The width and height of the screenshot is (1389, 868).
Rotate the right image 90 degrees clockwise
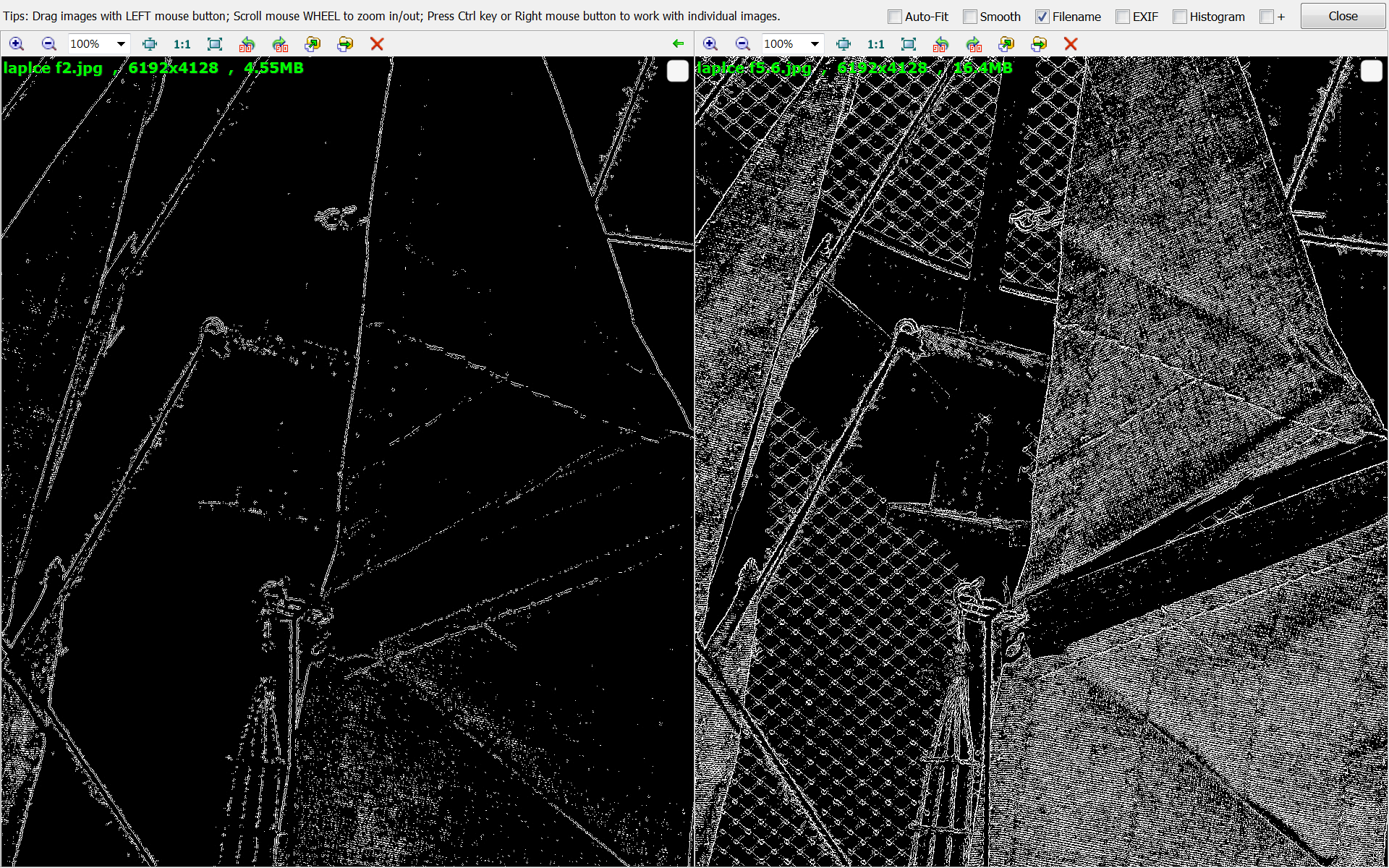[x=974, y=44]
